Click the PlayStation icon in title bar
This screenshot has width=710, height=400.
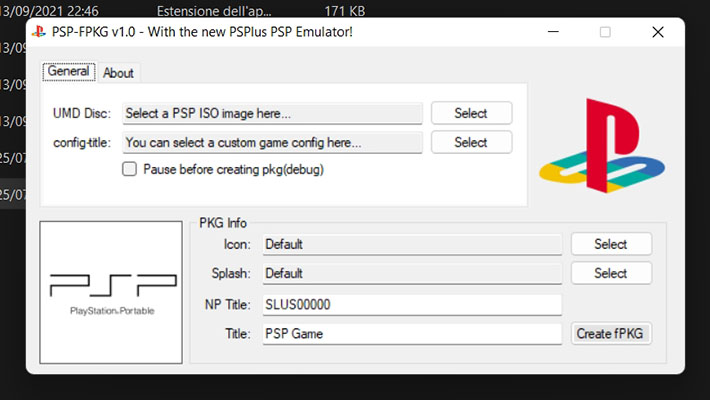(x=38, y=32)
